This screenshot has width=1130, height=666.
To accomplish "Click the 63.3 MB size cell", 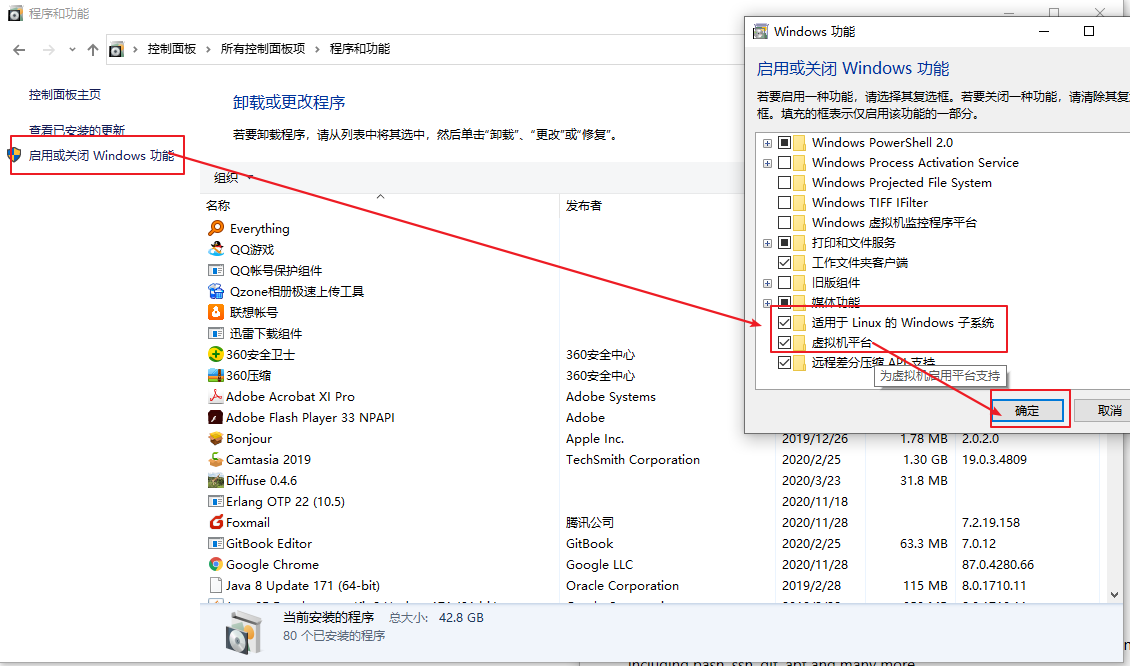I will pyautogui.click(x=923, y=543).
